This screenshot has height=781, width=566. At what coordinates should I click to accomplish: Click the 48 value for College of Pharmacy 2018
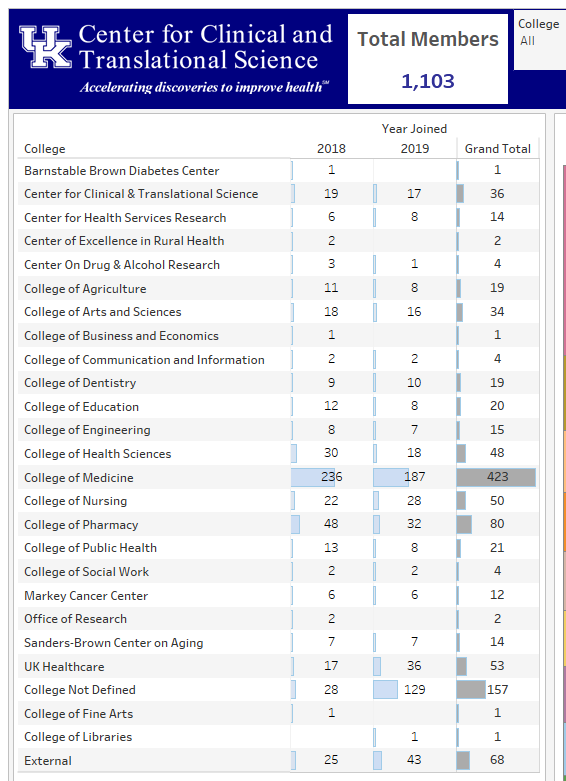(x=331, y=524)
